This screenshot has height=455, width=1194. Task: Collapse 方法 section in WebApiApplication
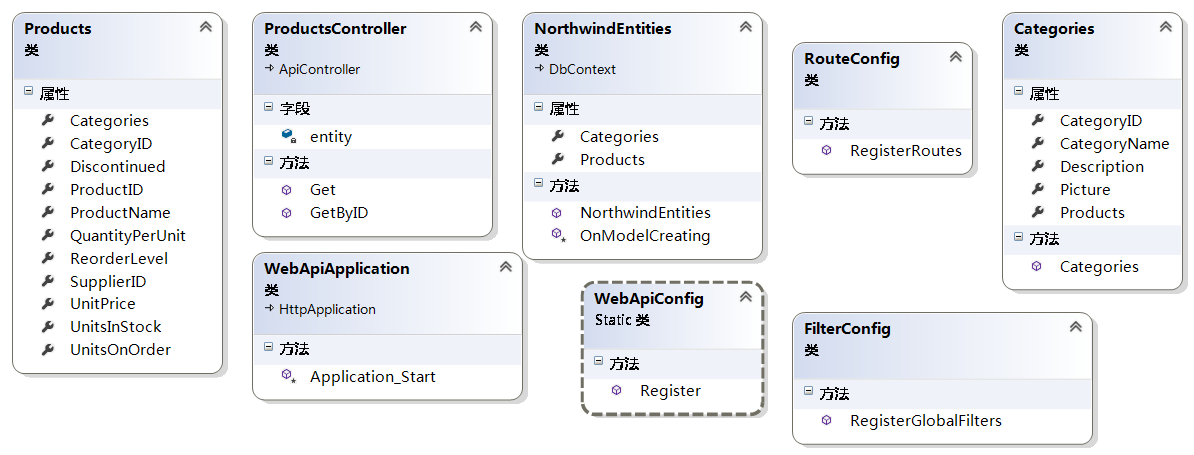coord(268,347)
